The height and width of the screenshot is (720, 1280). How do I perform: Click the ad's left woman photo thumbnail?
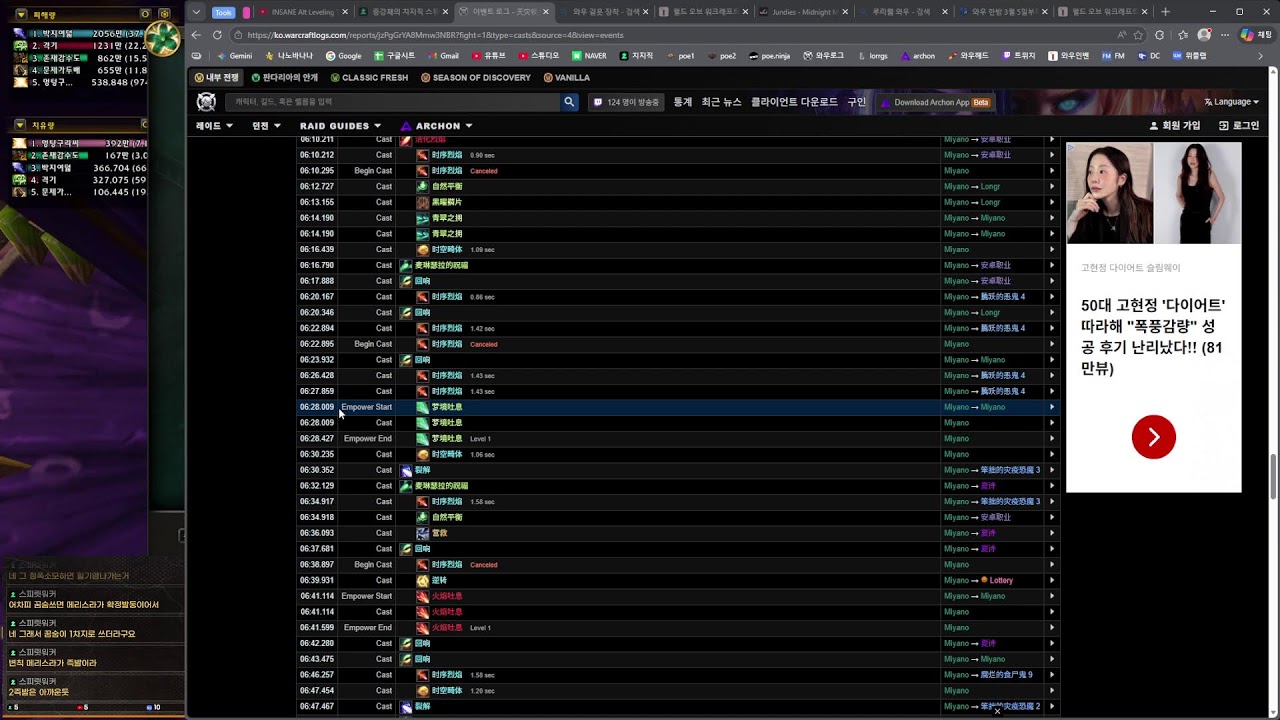(x=1109, y=193)
